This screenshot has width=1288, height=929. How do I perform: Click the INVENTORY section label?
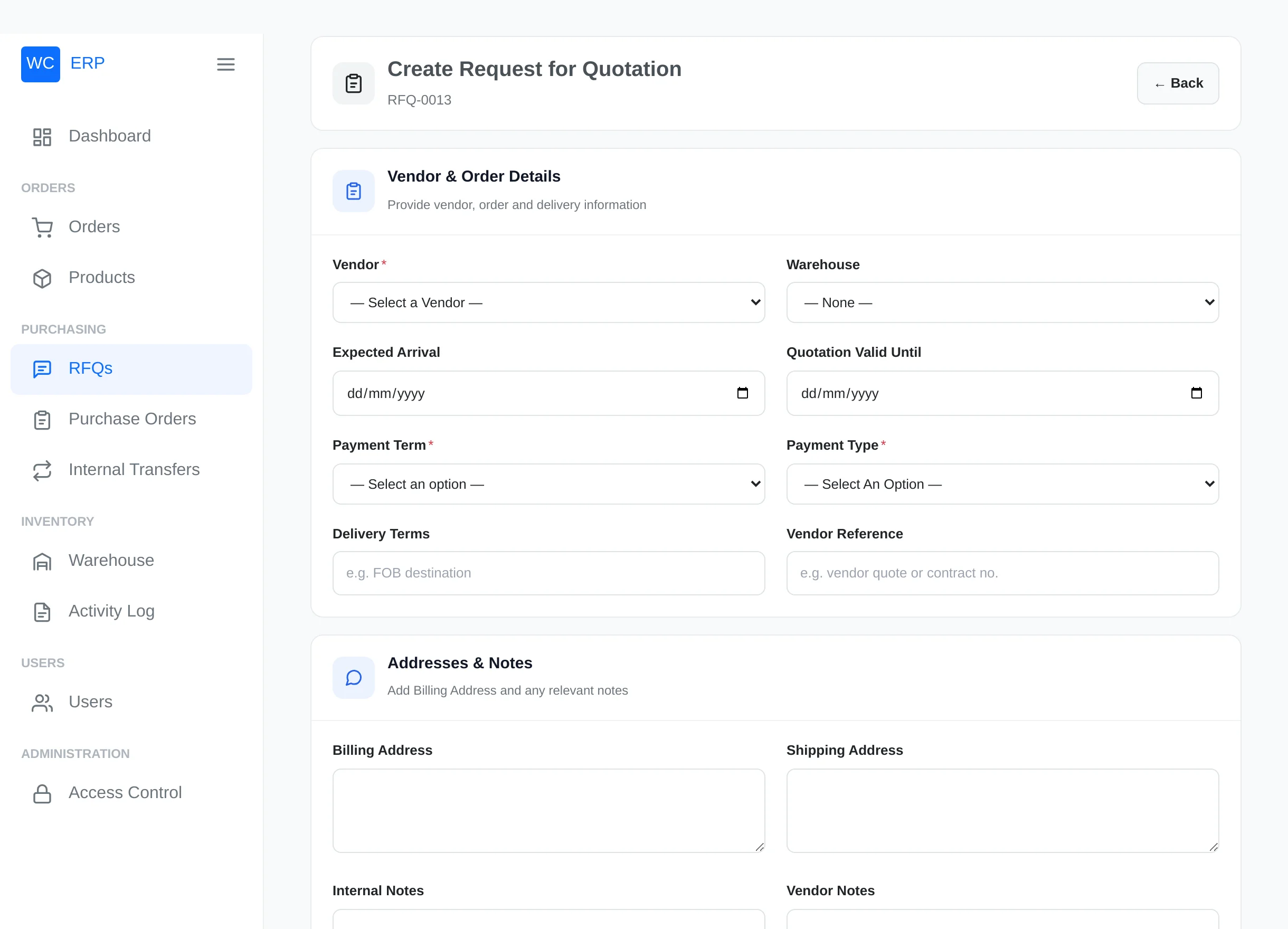[58, 522]
